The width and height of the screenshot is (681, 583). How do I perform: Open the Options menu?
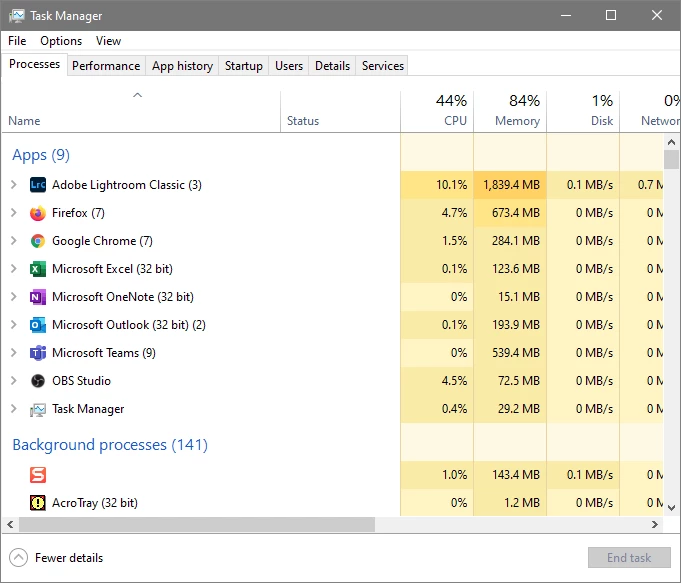click(x=61, y=41)
